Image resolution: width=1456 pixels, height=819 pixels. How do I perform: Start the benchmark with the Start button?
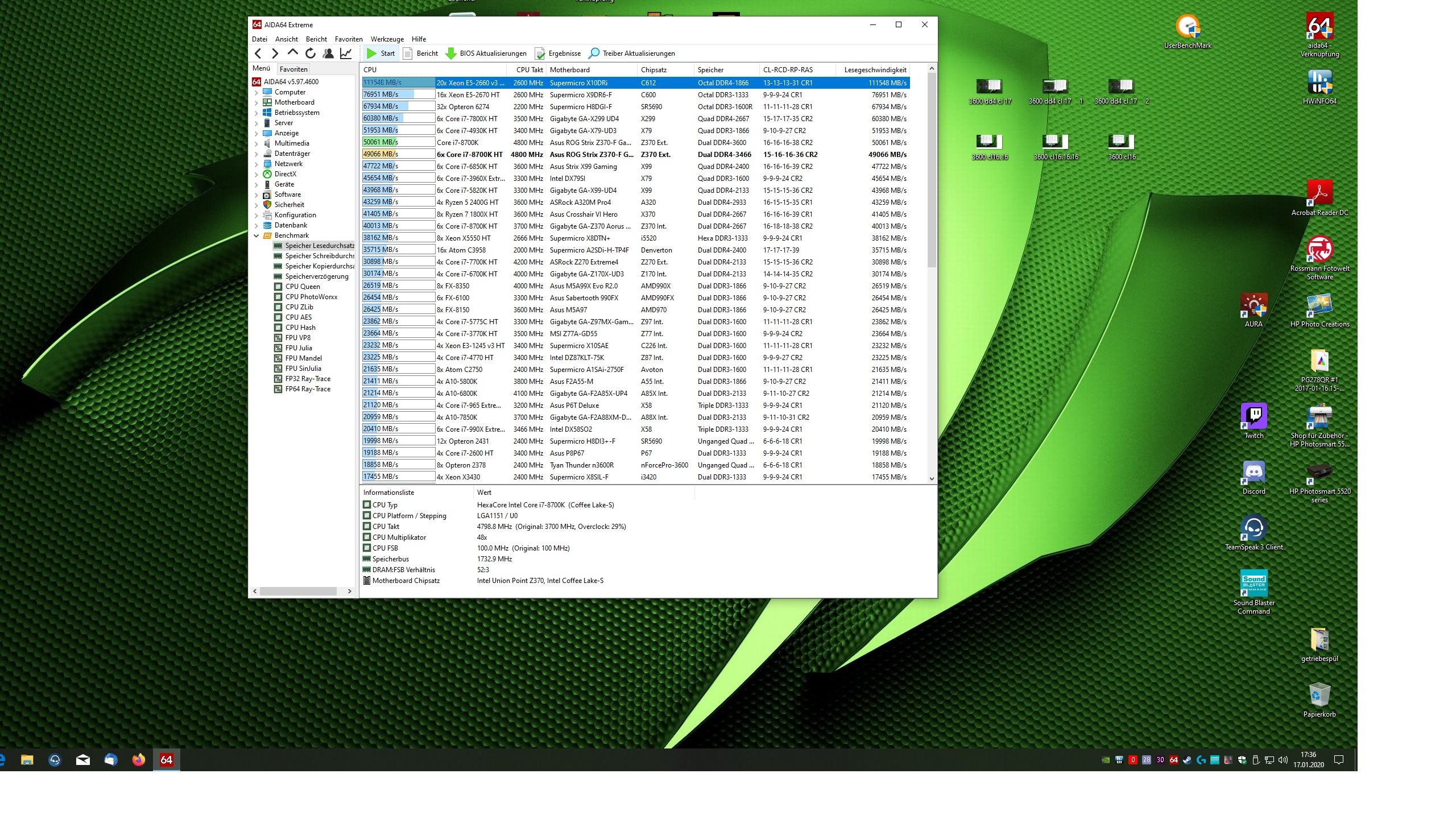click(380, 53)
